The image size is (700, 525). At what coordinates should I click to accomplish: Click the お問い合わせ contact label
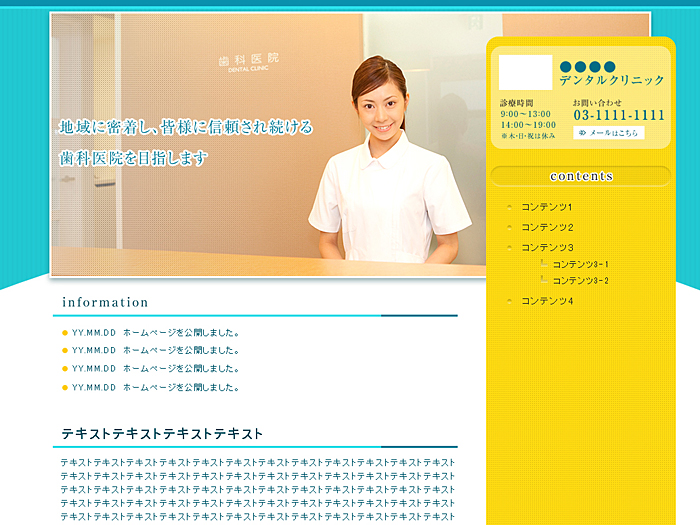click(597, 103)
